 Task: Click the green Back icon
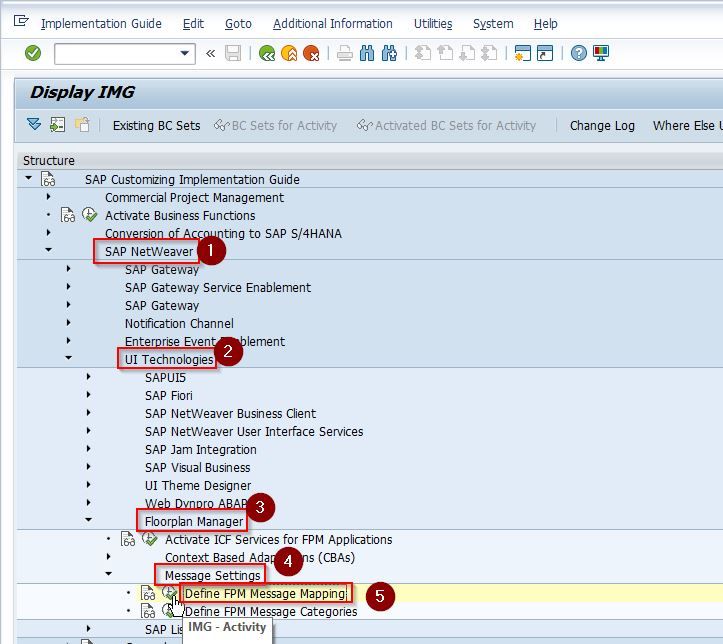pyautogui.click(x=267, y=53)
